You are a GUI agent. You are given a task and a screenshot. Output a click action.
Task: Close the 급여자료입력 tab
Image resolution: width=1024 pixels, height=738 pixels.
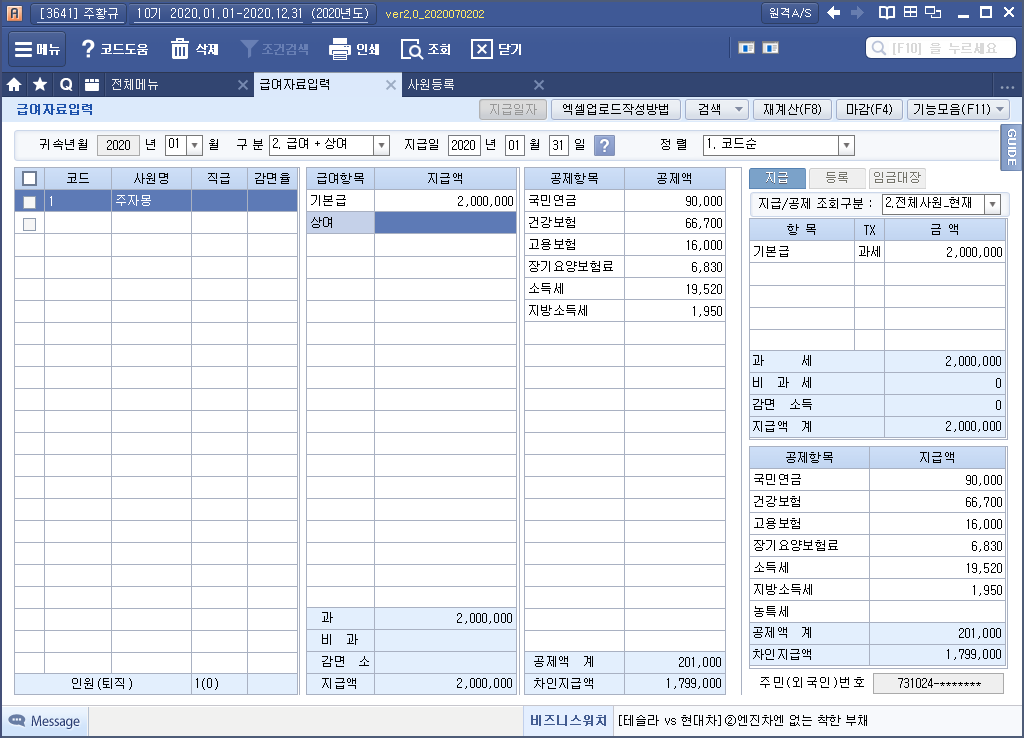click(391, 85)
